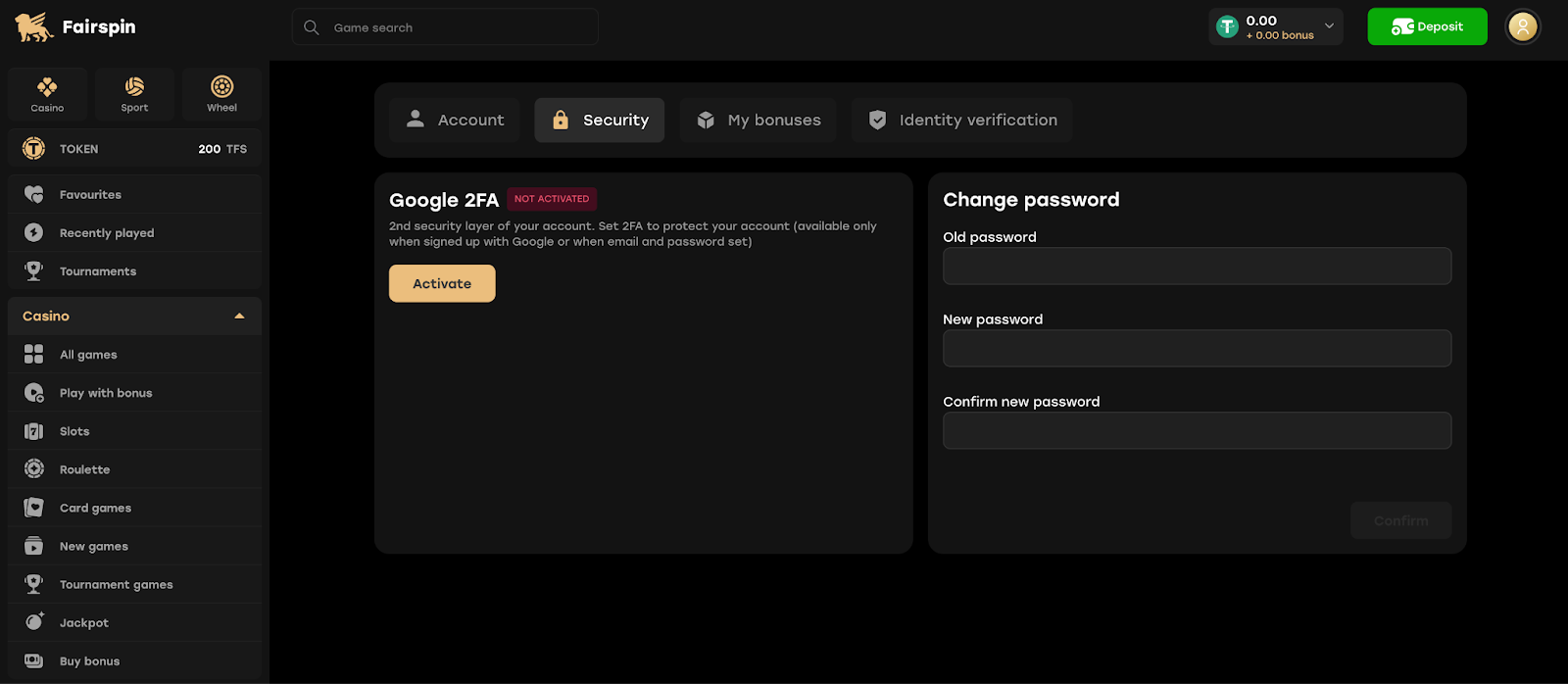Open the My bonuses tab
The height and width of the screenshot is (684, 1568).
(x=758, y=120)
